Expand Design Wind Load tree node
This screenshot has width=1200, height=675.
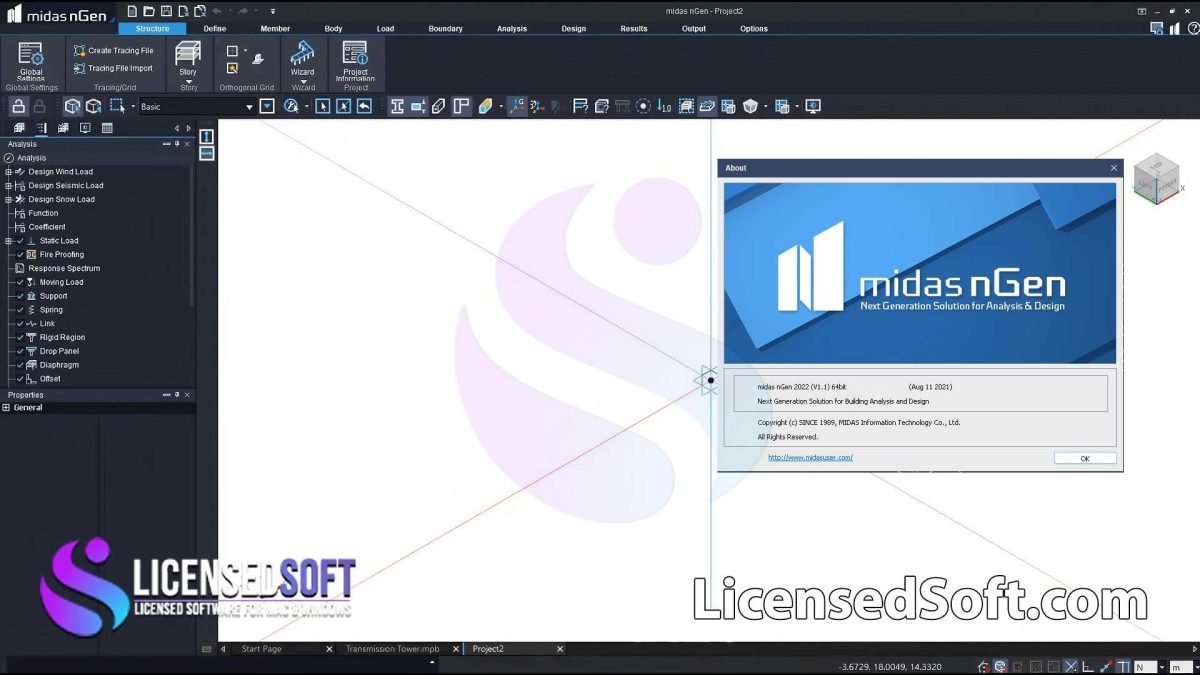click(x=8, y=172)
